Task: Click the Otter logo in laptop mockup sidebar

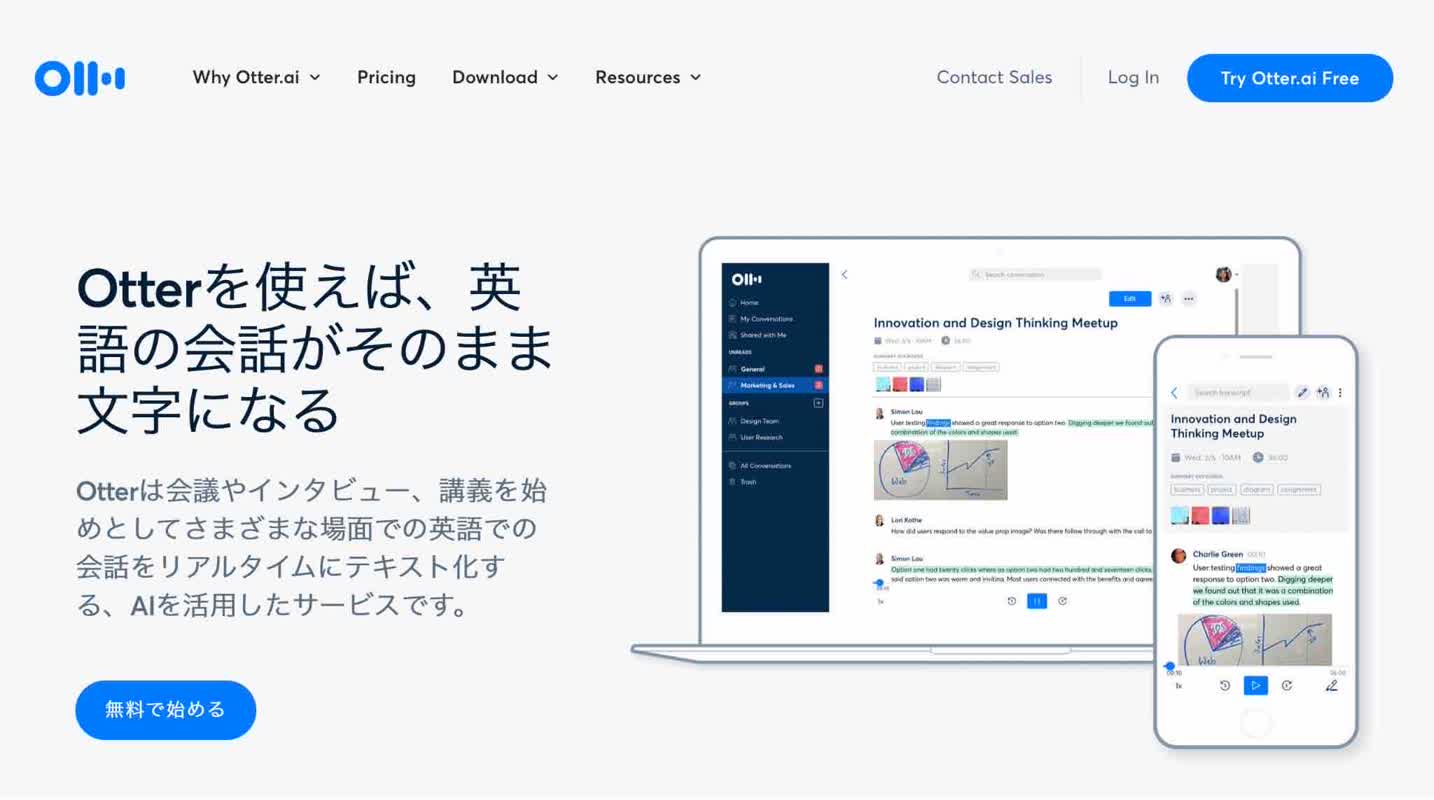Action: pos(746,279)
